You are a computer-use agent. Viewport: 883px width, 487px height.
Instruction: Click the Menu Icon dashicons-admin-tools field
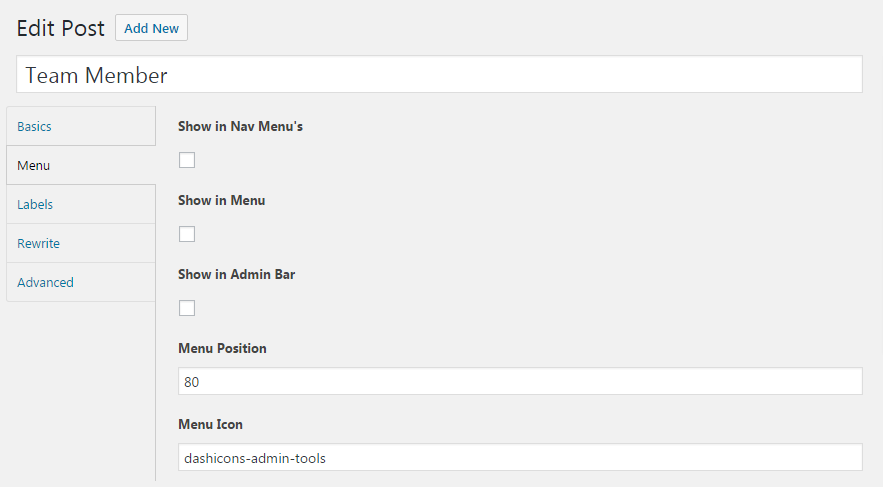pyautogui.click(x=520, y=457)
